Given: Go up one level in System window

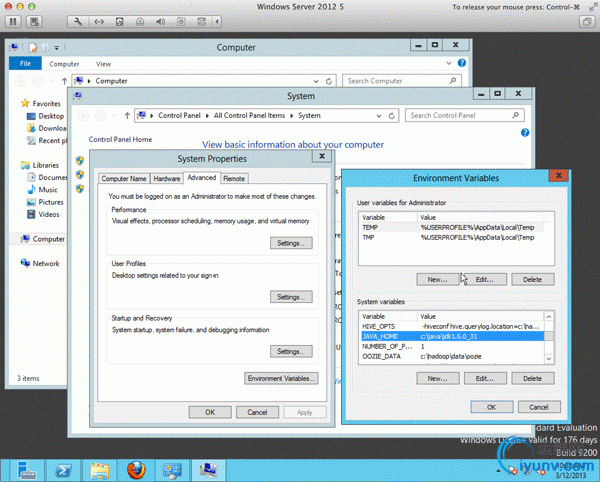Looking at the screenshot, I should [x=127, y=116].
